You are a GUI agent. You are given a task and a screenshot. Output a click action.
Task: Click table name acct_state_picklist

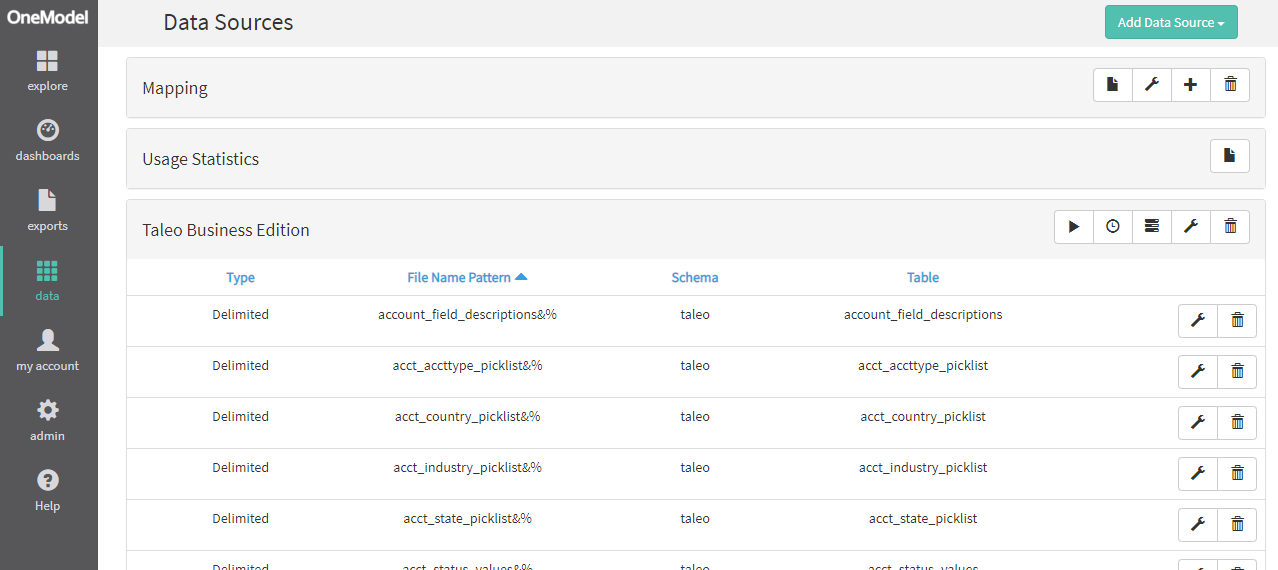pyautogui.click(x=923, y=519)
